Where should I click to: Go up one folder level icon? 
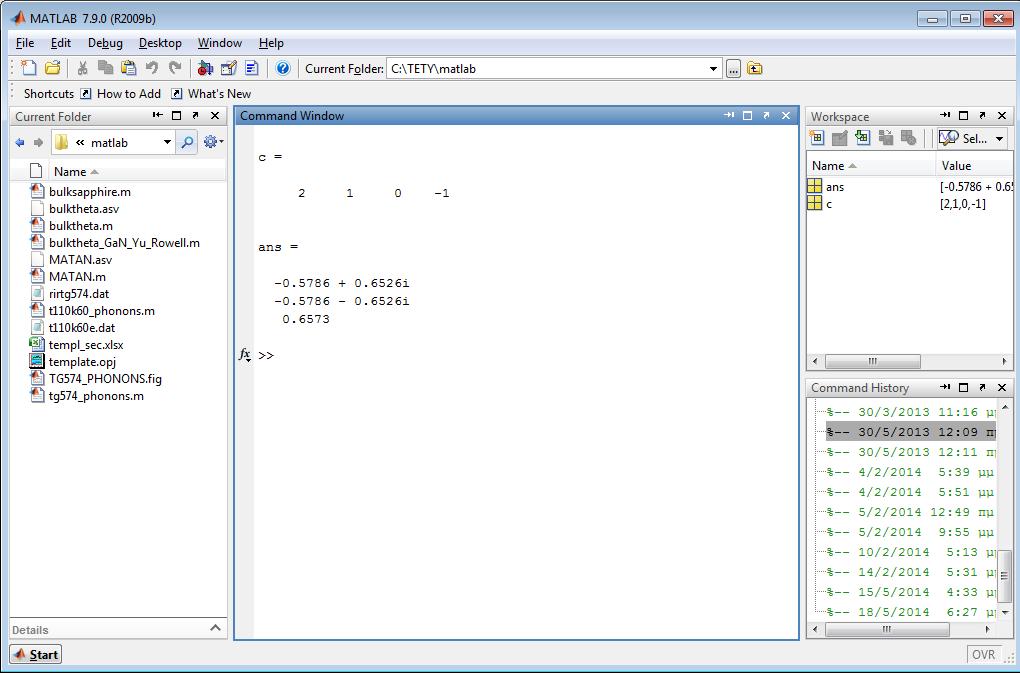click(x=755, y=68)
